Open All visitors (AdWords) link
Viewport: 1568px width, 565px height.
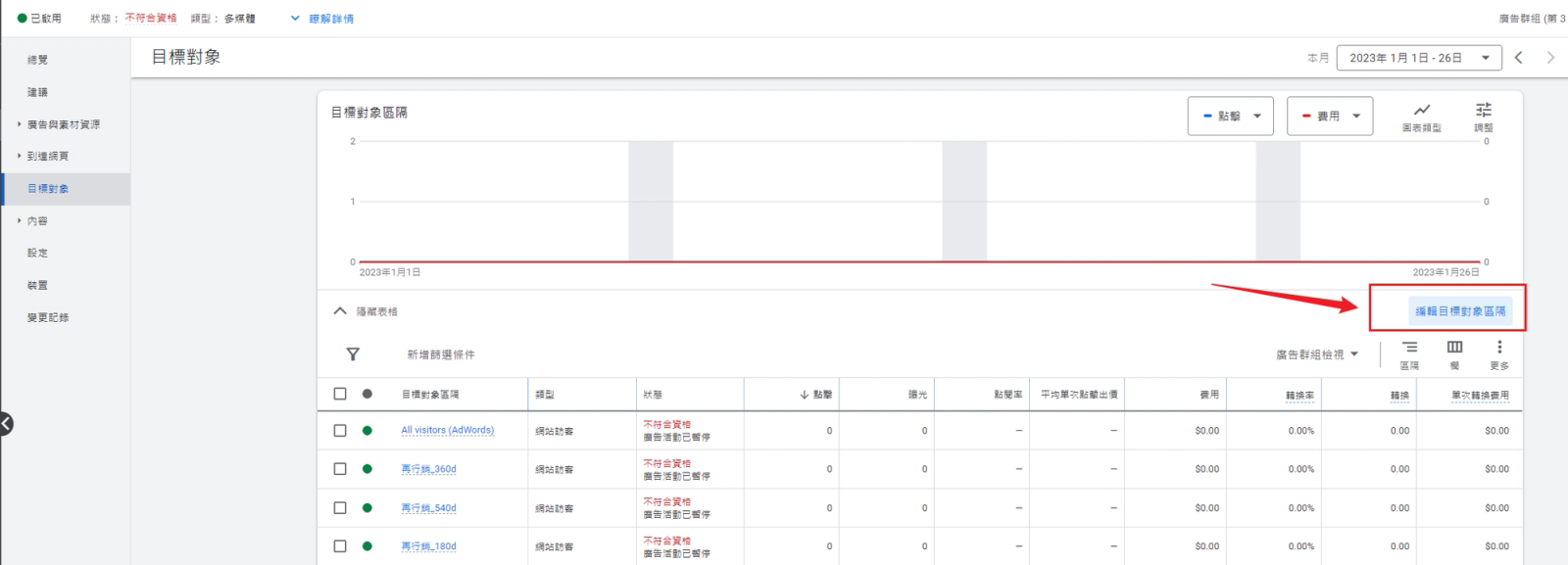coord(447,430)
